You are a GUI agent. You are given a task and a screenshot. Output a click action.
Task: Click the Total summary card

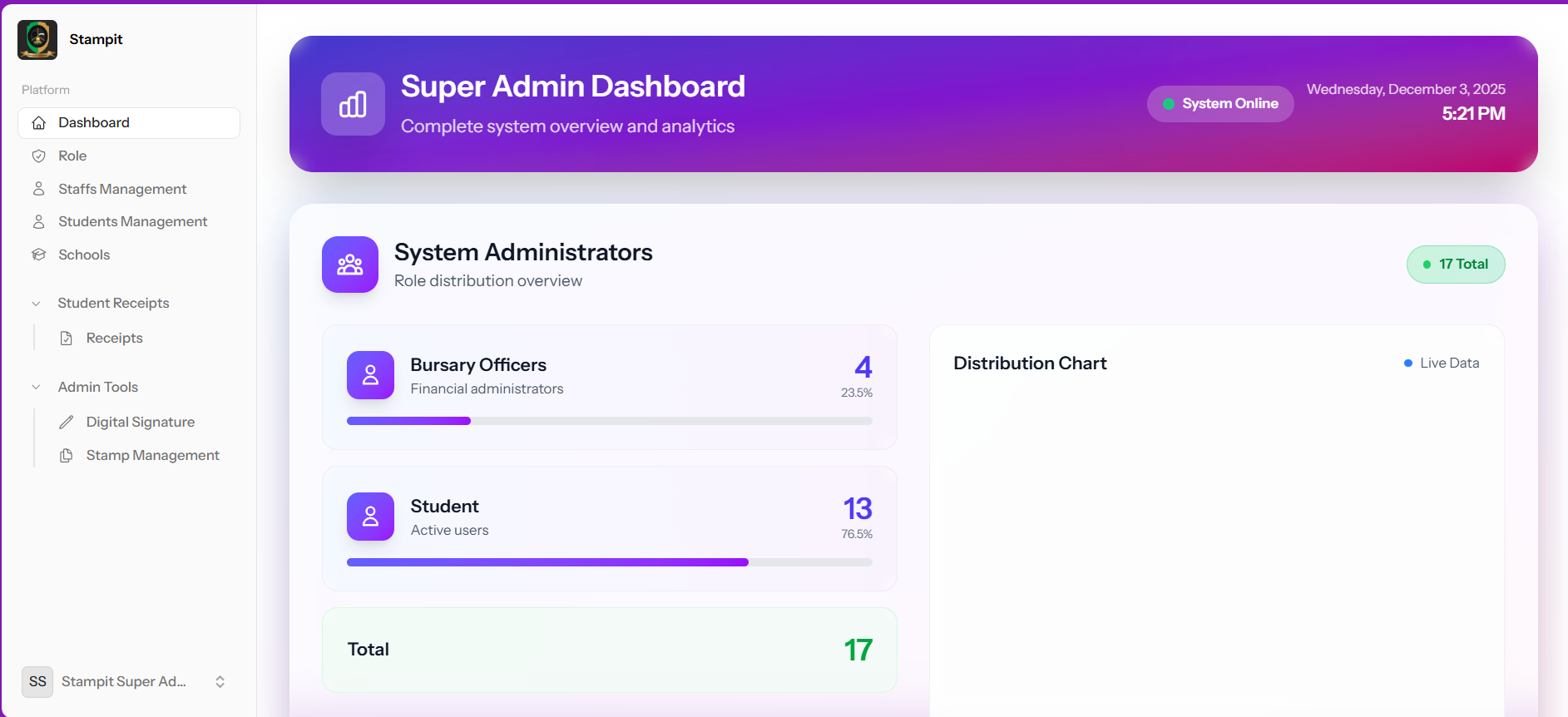pyautogui.click(x=609, y=650)
